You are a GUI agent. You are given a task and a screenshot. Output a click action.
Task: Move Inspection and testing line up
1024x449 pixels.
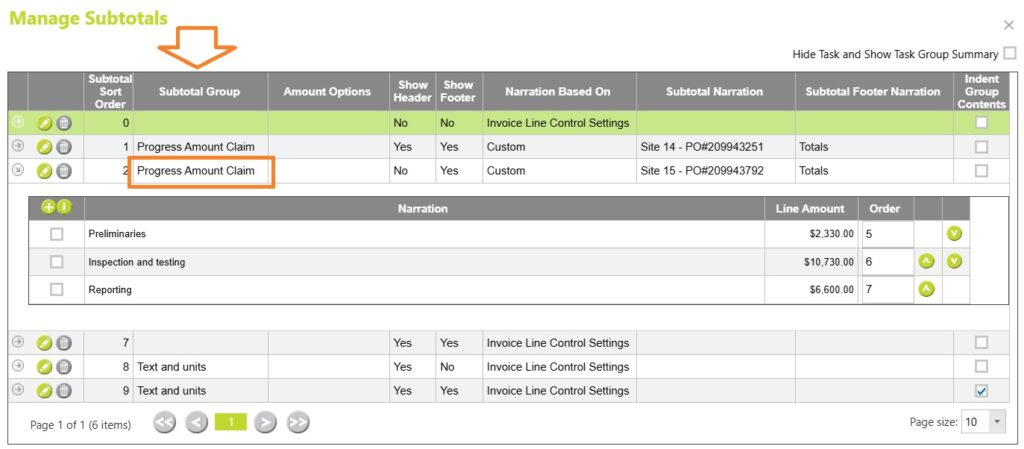click(926, 262)
